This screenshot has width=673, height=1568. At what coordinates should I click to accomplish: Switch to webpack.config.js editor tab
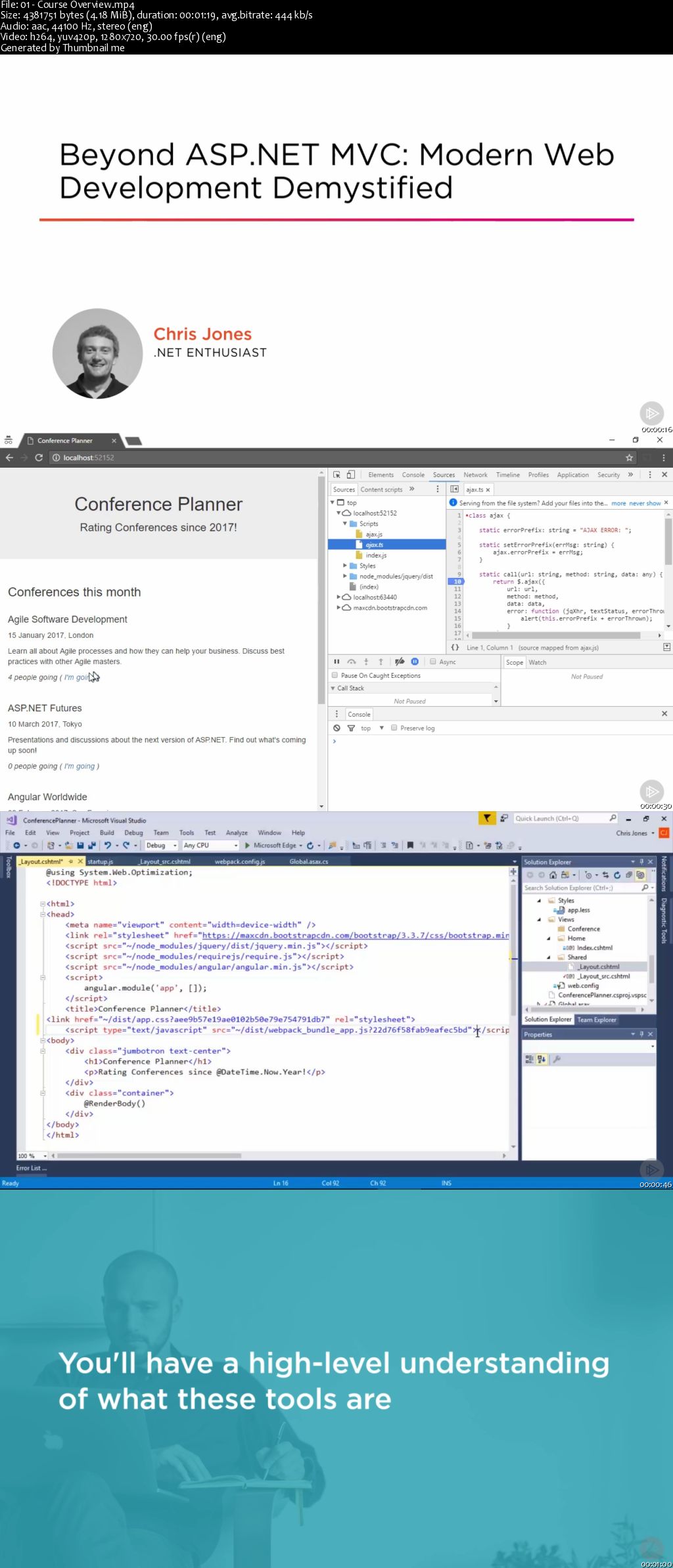pyautogui.click(x=240, y=861)
